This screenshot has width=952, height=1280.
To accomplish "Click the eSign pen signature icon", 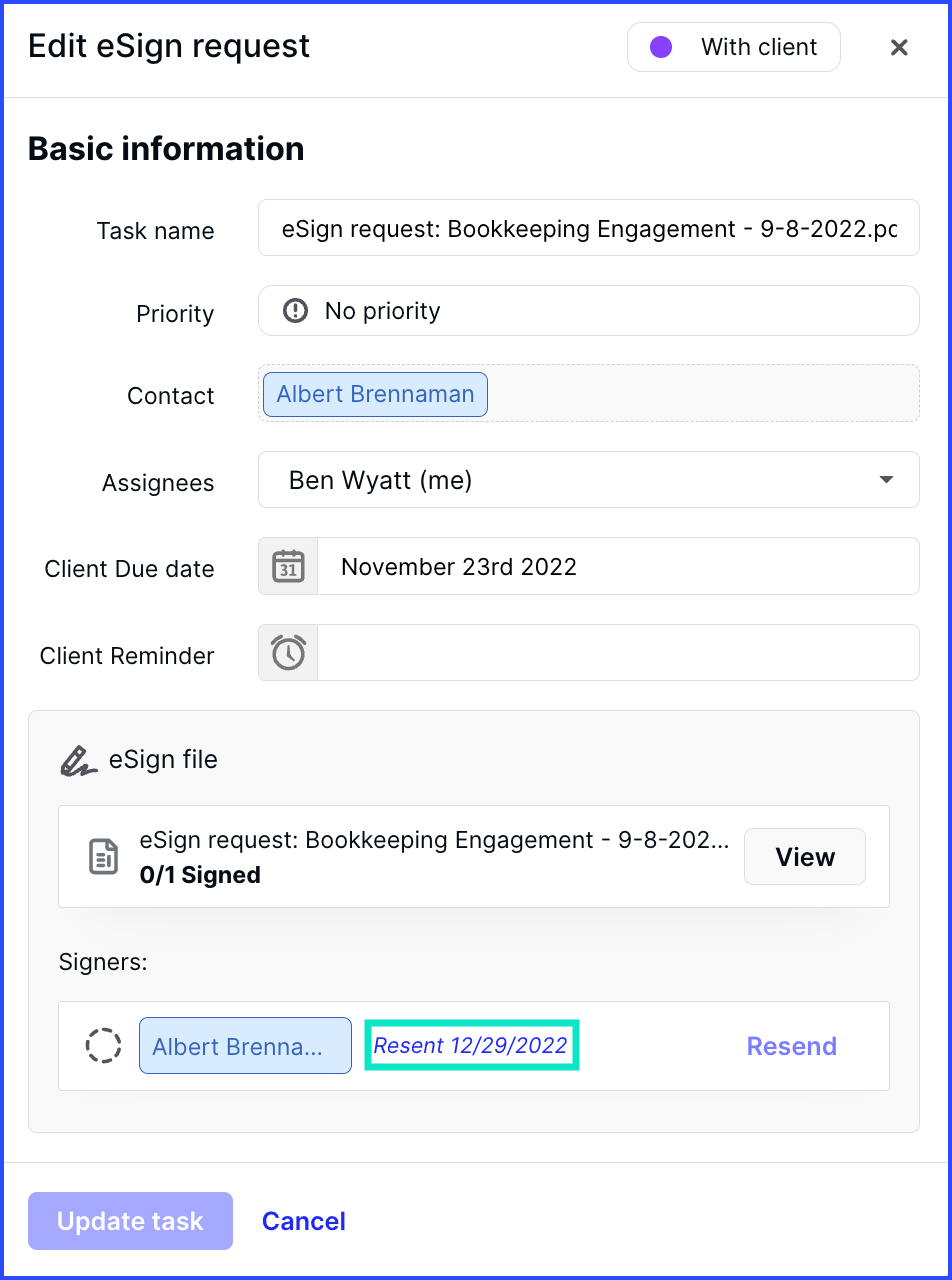I will [78, 760].
